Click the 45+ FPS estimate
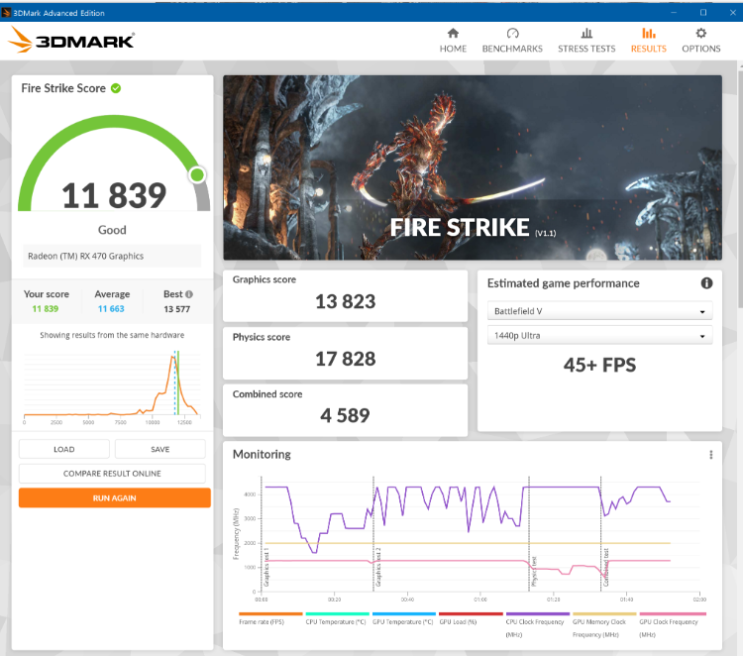 point(599,365)
